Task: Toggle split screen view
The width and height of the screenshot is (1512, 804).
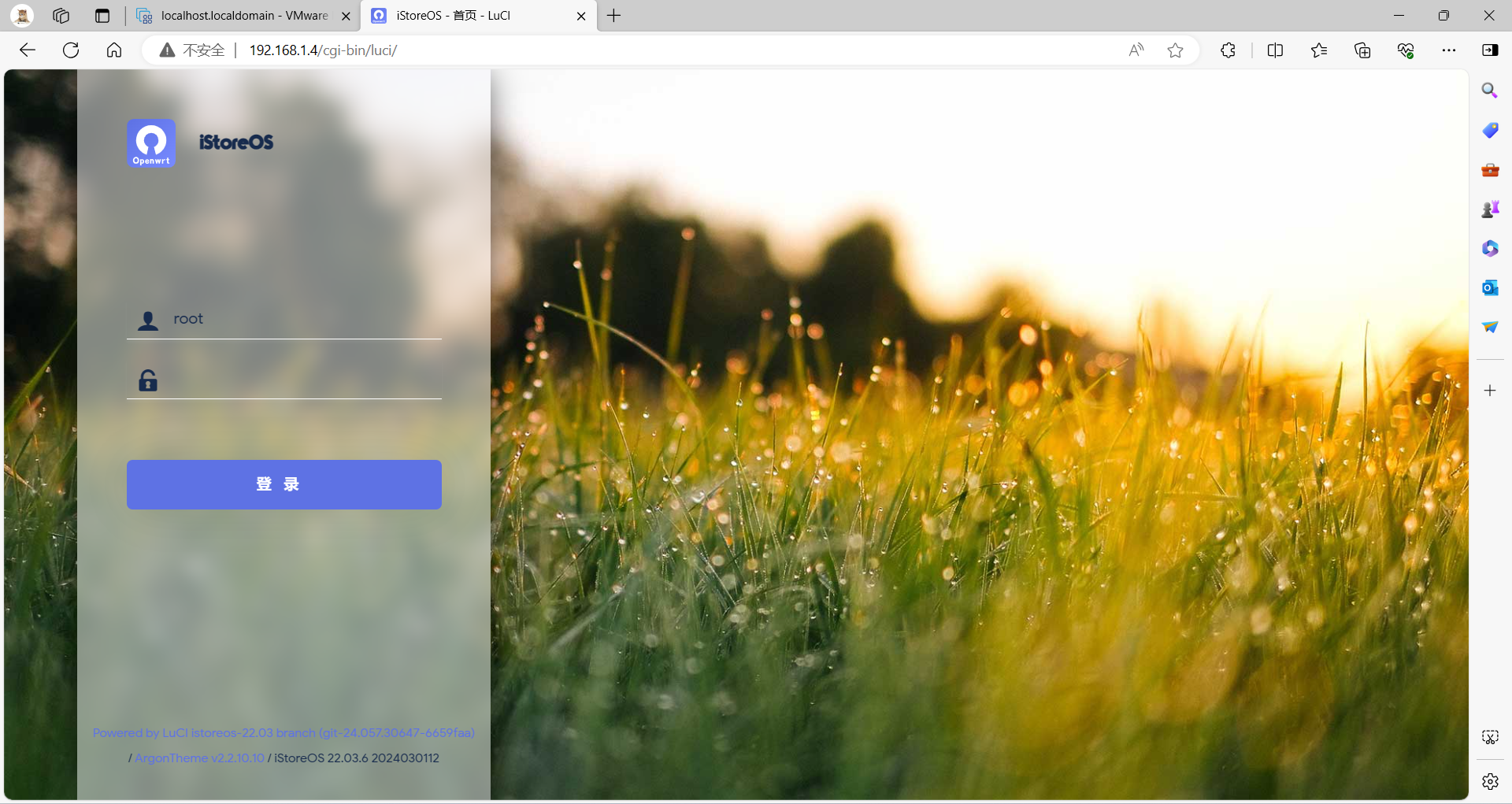Action: 1275,50
